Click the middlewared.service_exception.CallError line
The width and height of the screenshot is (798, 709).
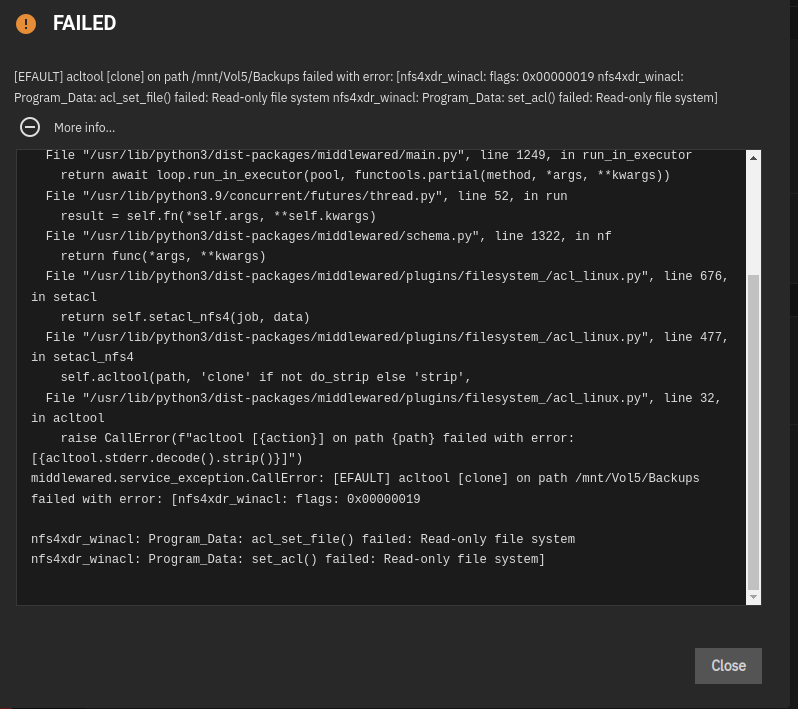[365, 489]
